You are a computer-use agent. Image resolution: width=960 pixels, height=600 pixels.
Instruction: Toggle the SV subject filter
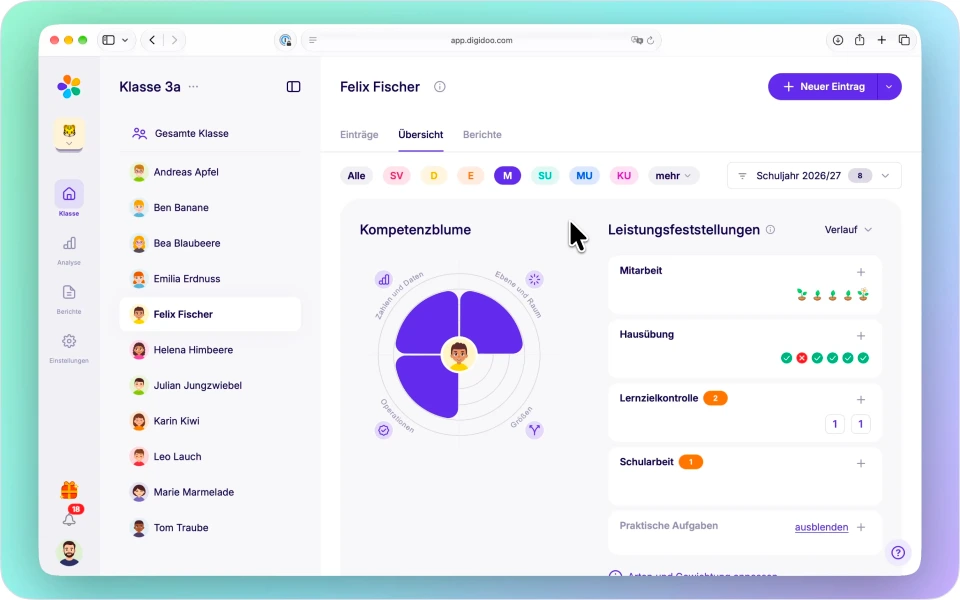pyautogui.click(x=396, y=176)
